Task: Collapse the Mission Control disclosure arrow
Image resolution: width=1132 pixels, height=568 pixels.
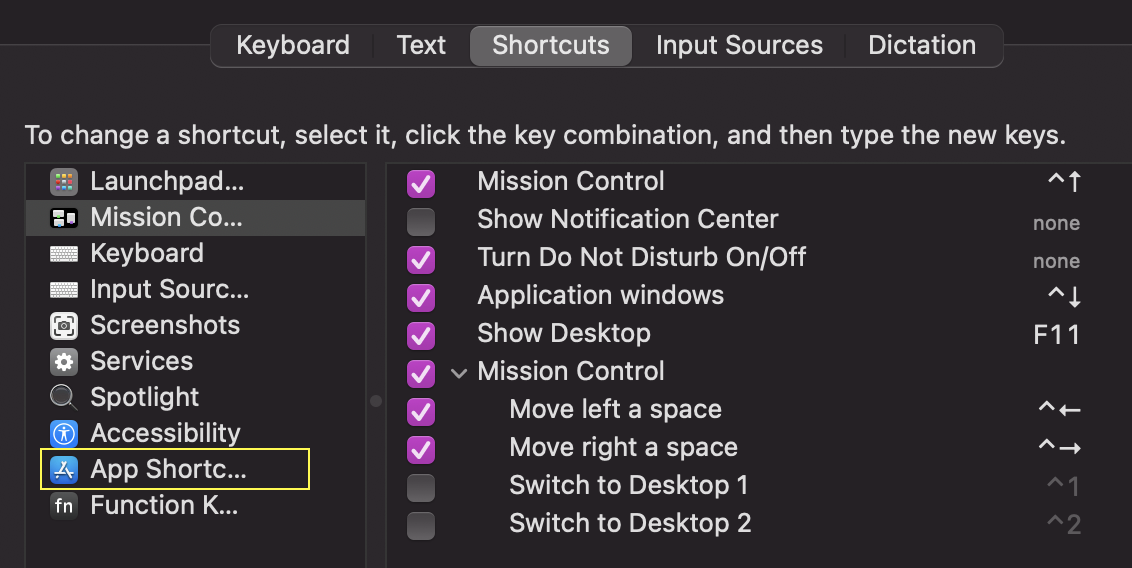Action: tap(459, 373)
